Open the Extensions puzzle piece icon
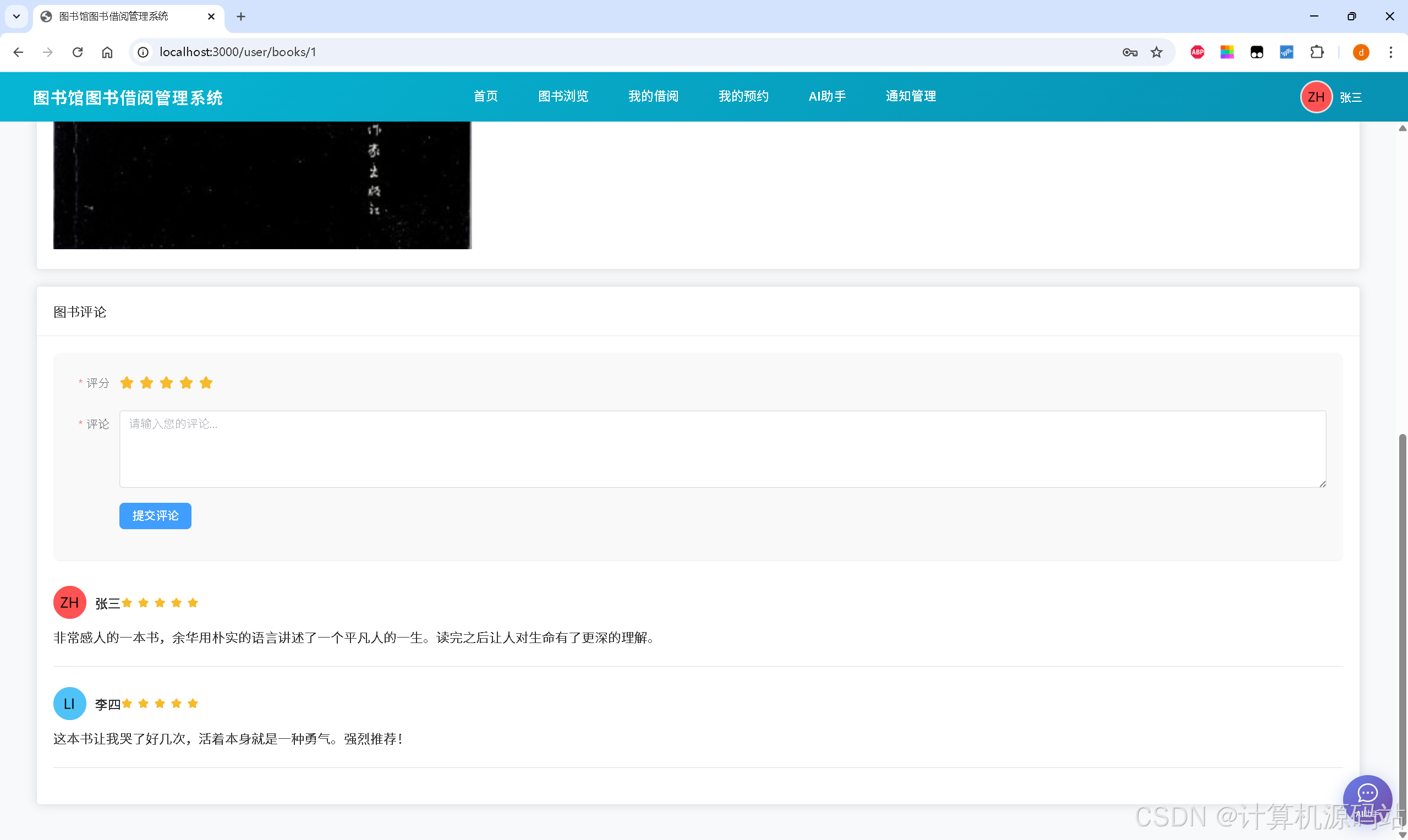The height and width of the screenshot is (840, 1408). tap(1317, 52)
